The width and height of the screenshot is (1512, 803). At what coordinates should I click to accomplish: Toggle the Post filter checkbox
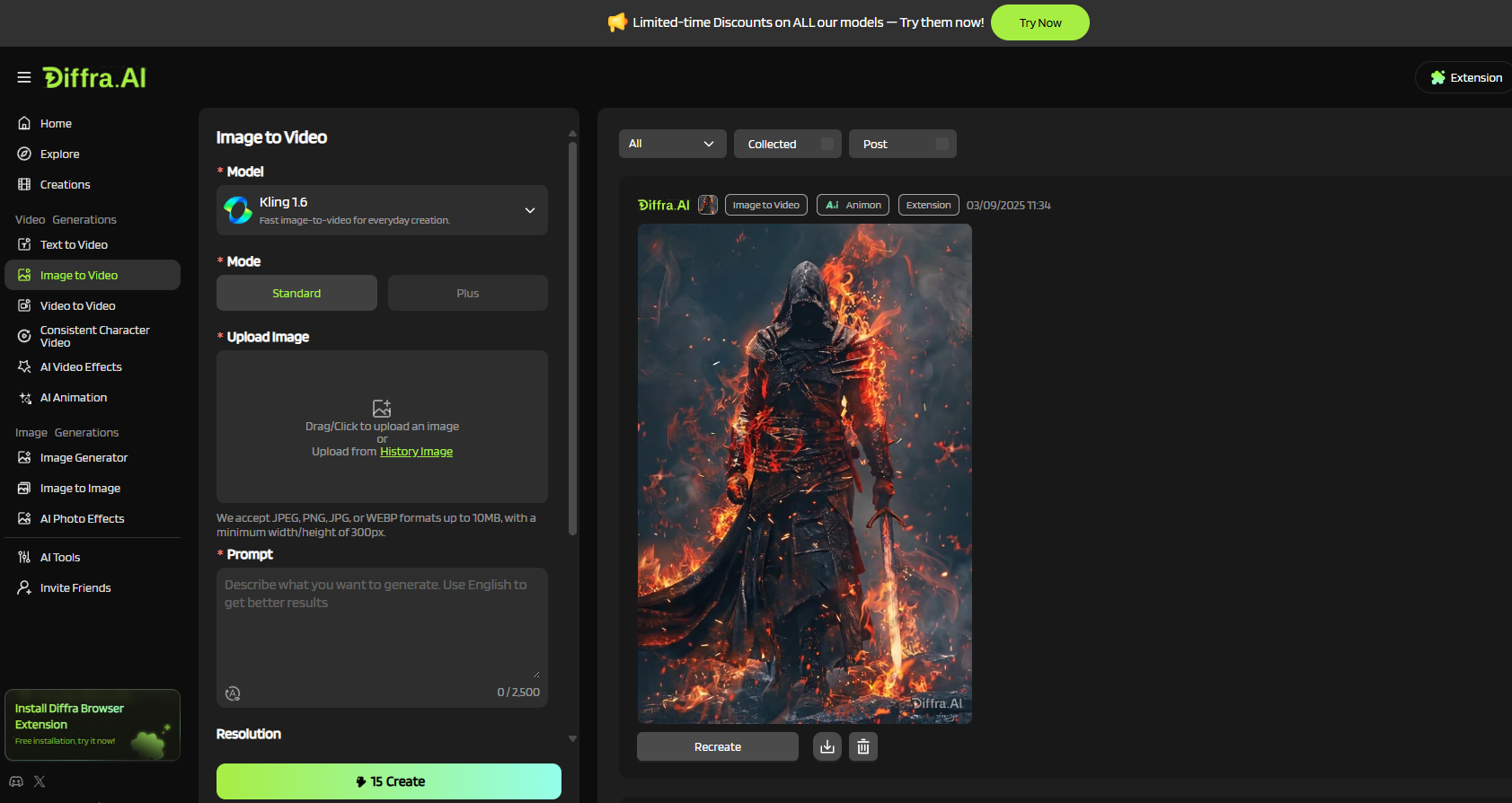[942, 144]
